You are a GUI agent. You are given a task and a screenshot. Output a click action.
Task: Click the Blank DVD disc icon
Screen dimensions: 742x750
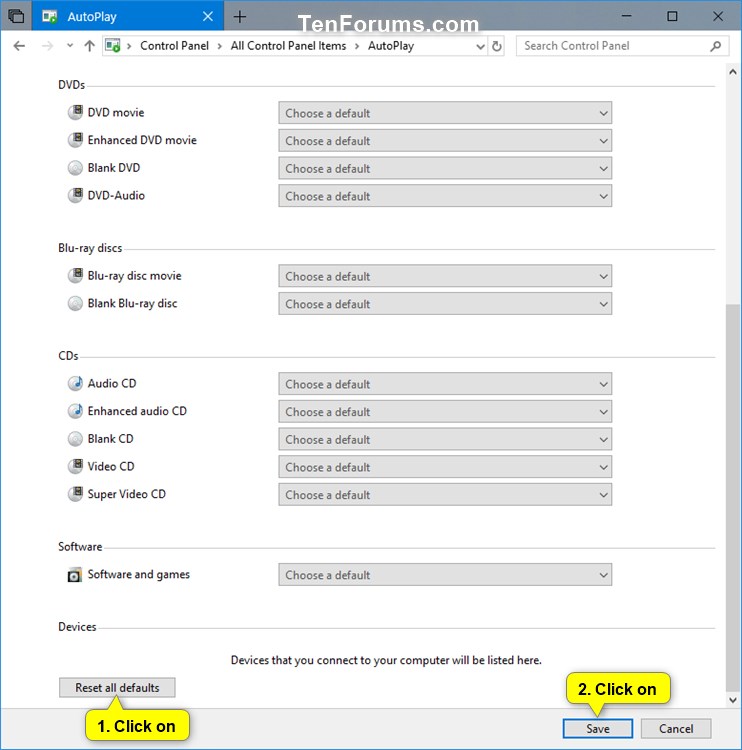point(75,168)
